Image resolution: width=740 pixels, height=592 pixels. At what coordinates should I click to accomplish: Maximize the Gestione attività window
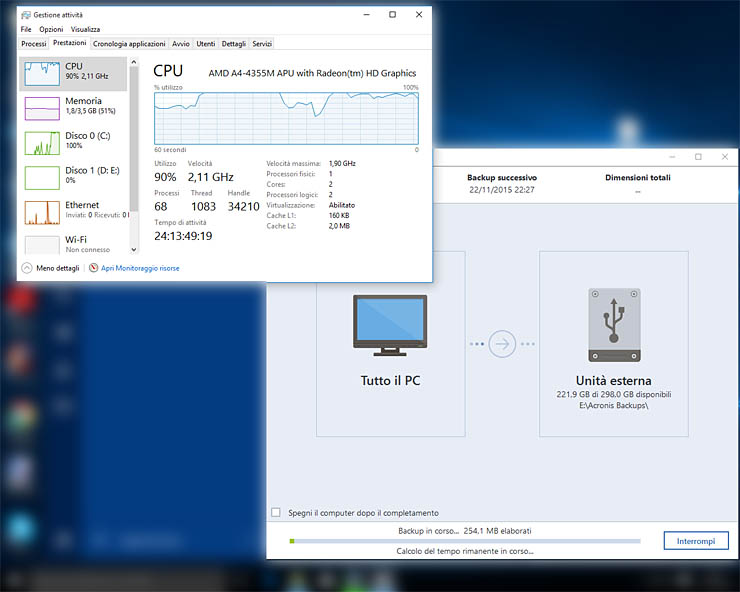[x=392, y=15]
